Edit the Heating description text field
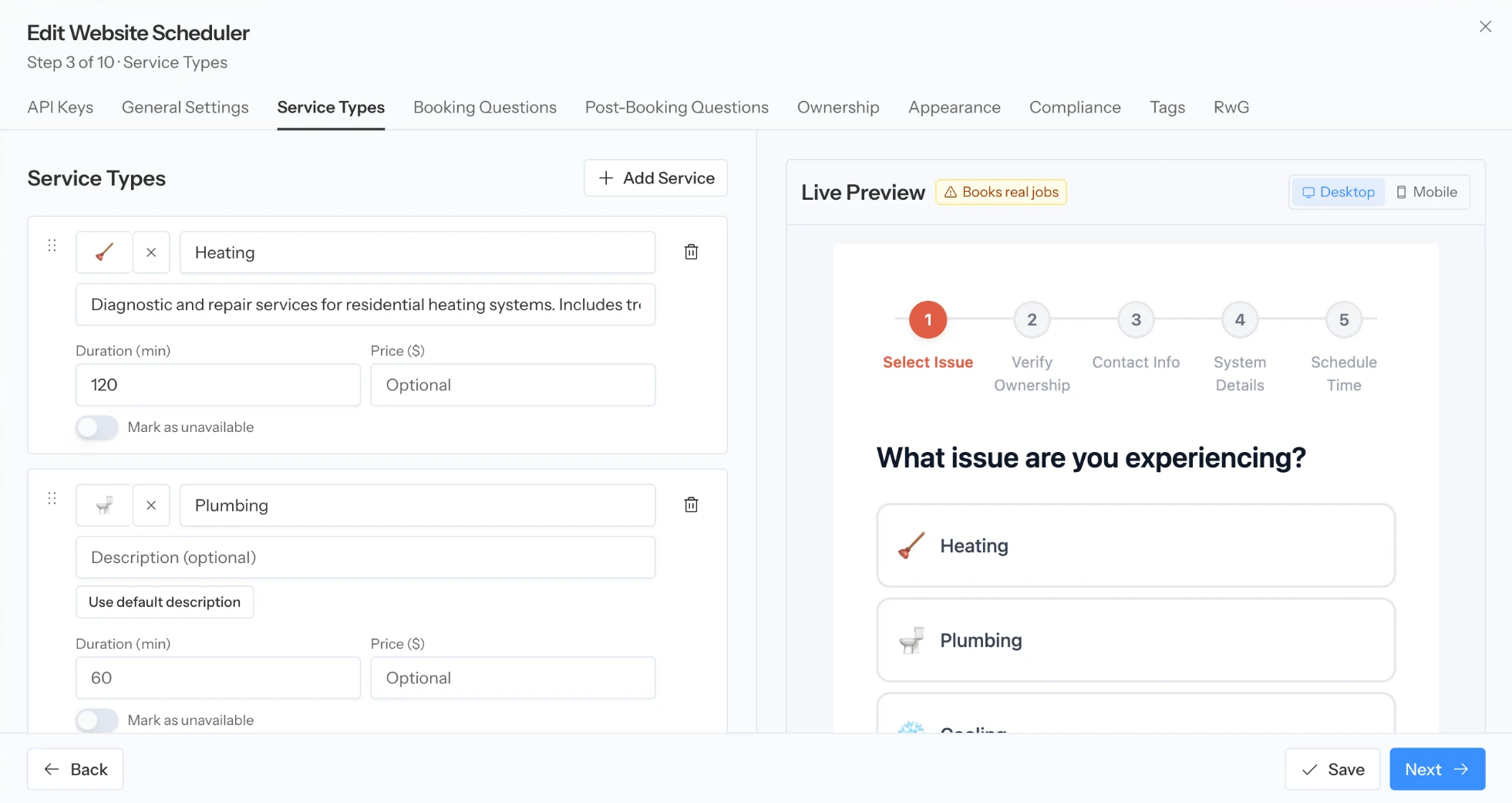1512x803 pixels. point(365,305)
